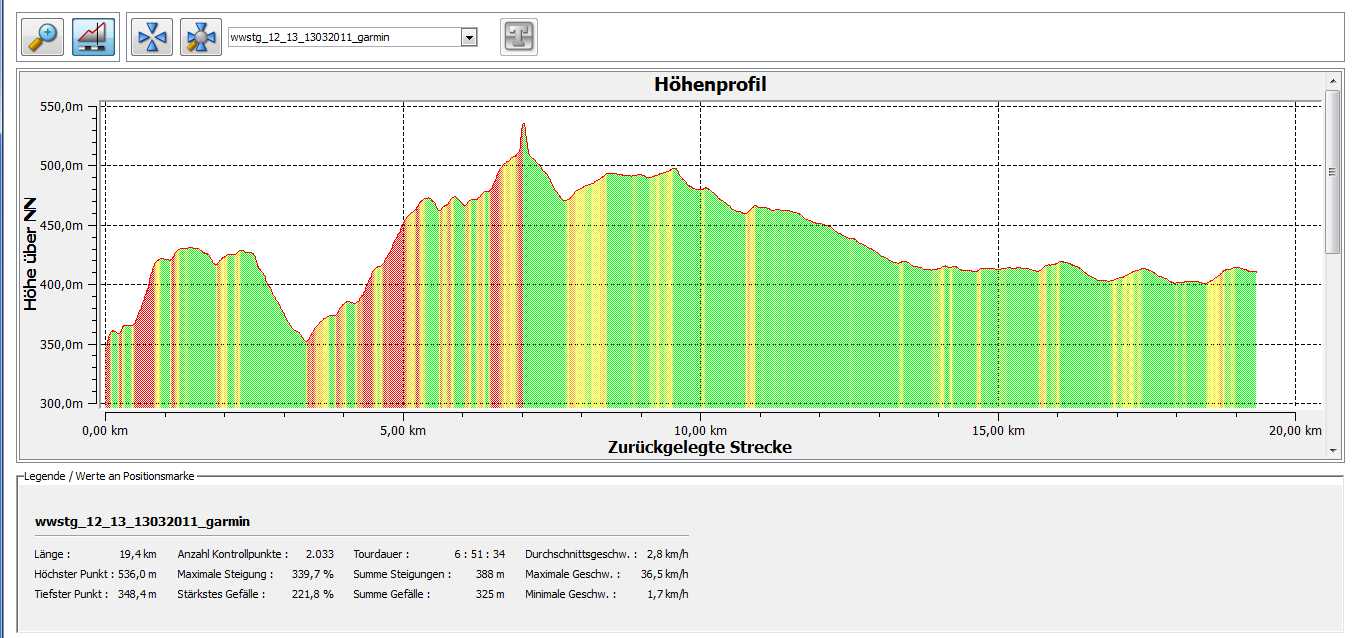This screenshot has height=638, width=1355.
Task: Click the chart scrollbar up arrow
Action: coord(1332,80)
